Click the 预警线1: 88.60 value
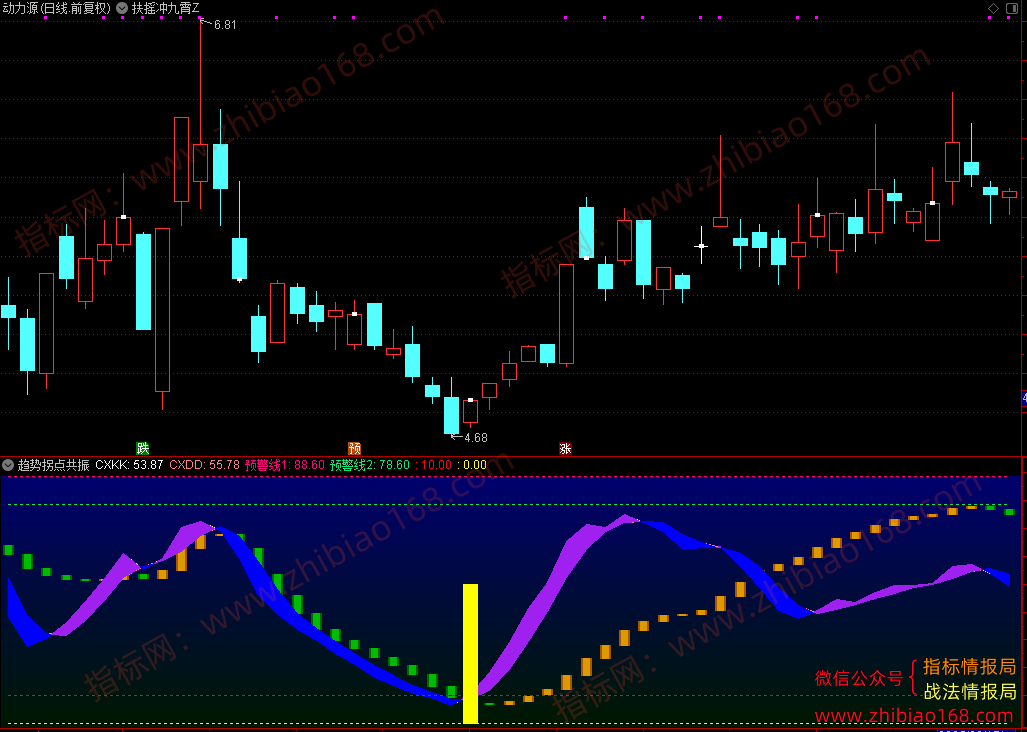The image size is (1027, 732). pos(285,466)
